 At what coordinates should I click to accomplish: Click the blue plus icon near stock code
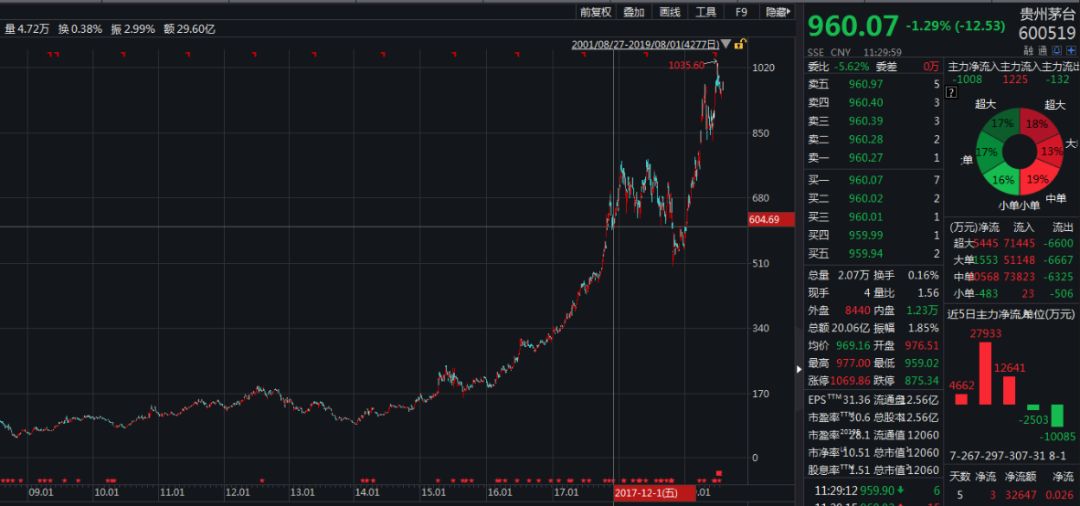(x=1071, y=51)
